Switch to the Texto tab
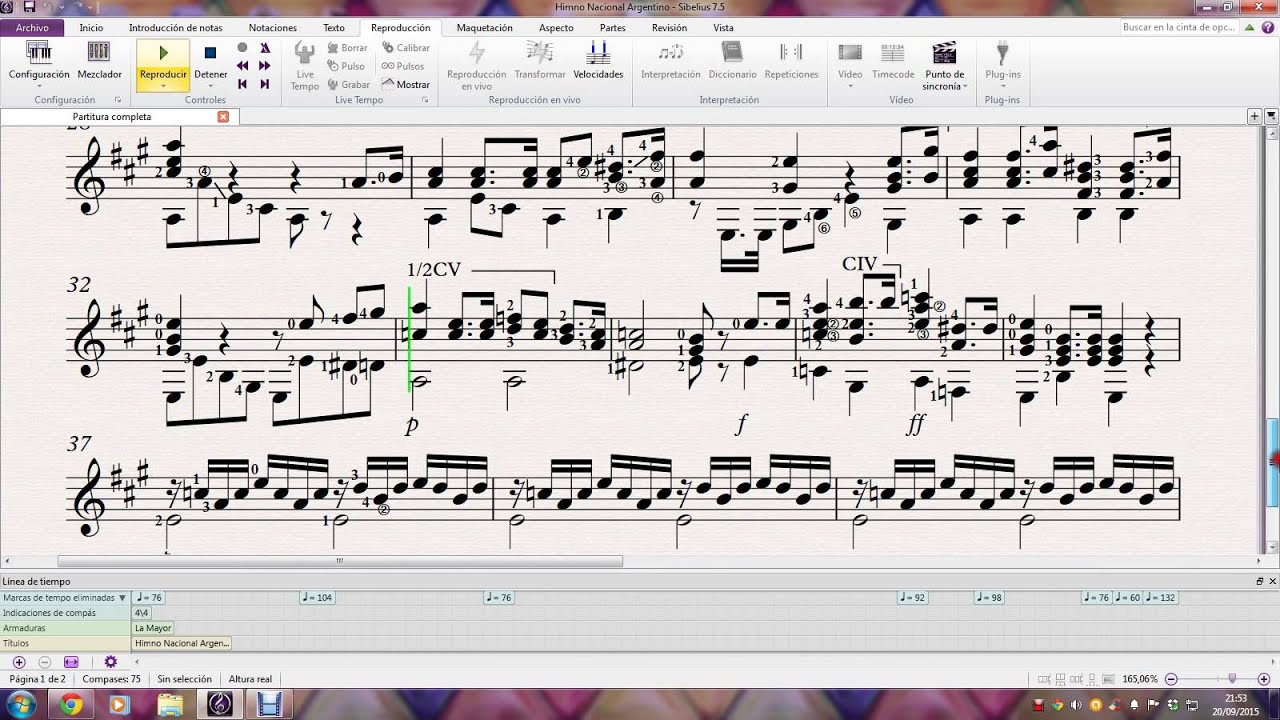1280x720 pixels. [334, 28]
